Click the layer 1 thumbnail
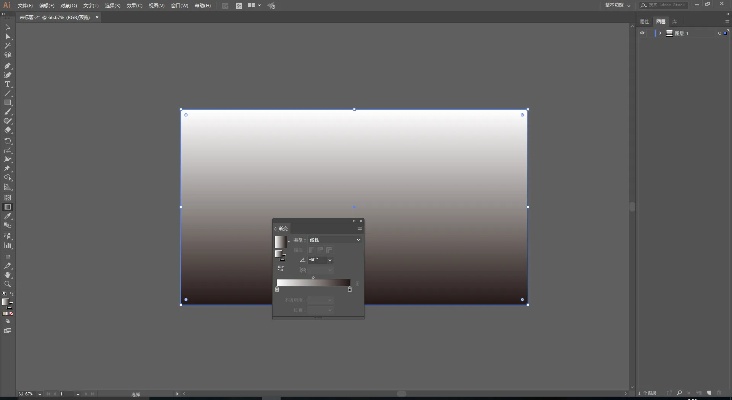This screenshot has width=732, height=400. click(669, 33)
